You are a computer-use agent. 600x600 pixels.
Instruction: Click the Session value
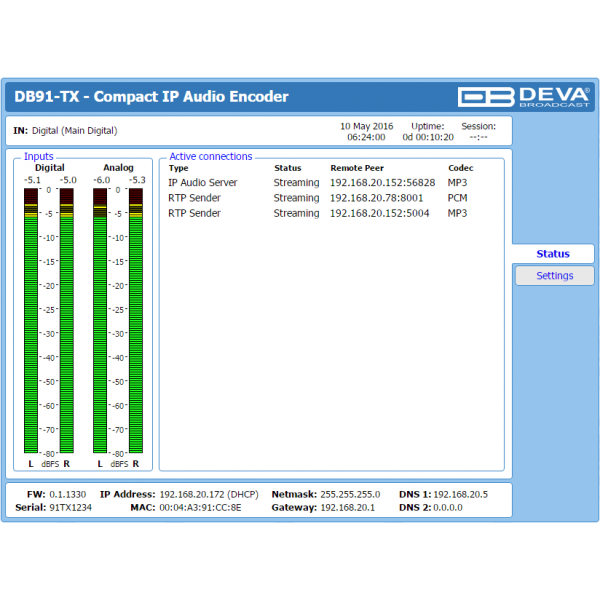[478, 137]
